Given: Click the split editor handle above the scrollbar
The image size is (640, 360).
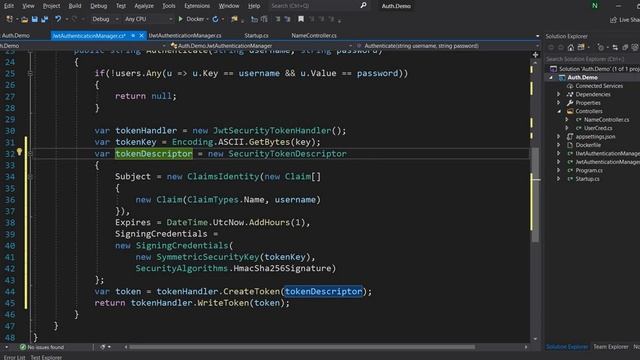Looking at the screenshot, I should click(535, 55).
